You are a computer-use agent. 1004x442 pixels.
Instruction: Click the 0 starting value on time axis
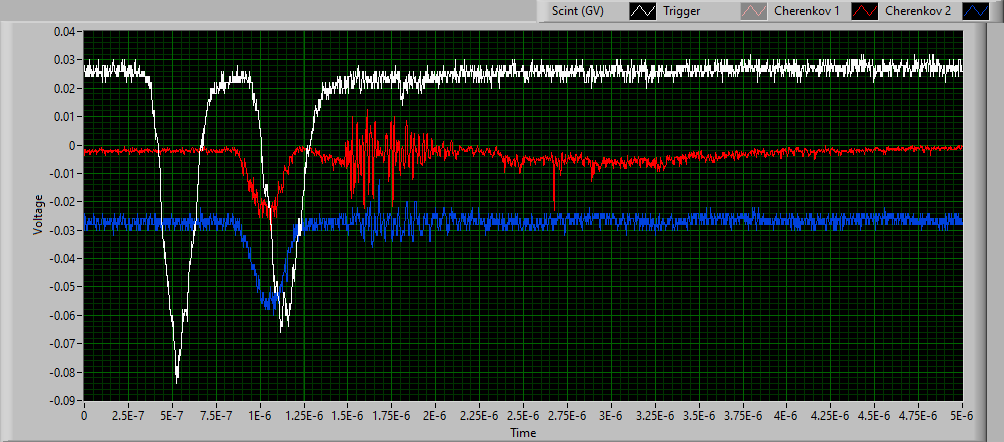point(84,414)
